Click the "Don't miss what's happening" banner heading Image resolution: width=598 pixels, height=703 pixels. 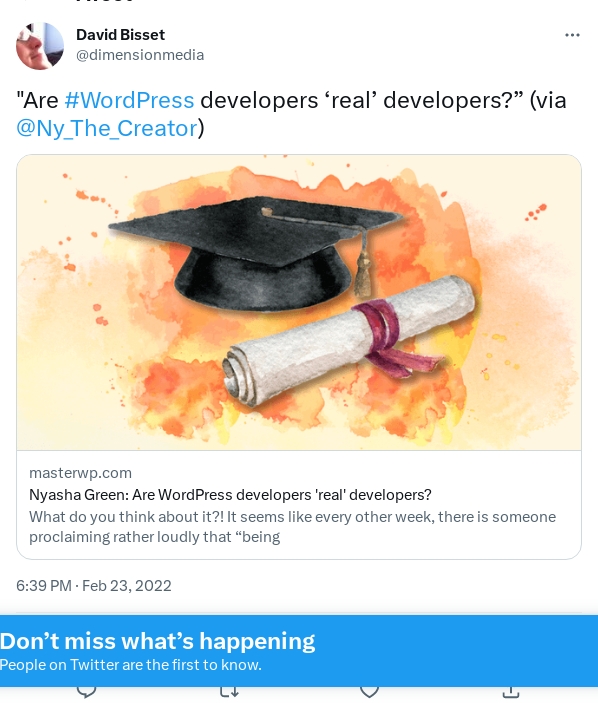pyautogui.click(x=157, y=641)
